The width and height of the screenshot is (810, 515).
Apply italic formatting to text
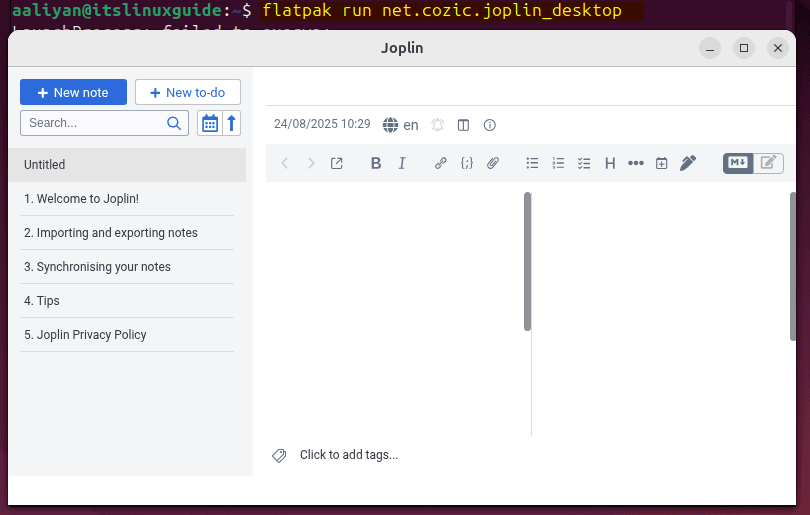pos(402,164)
